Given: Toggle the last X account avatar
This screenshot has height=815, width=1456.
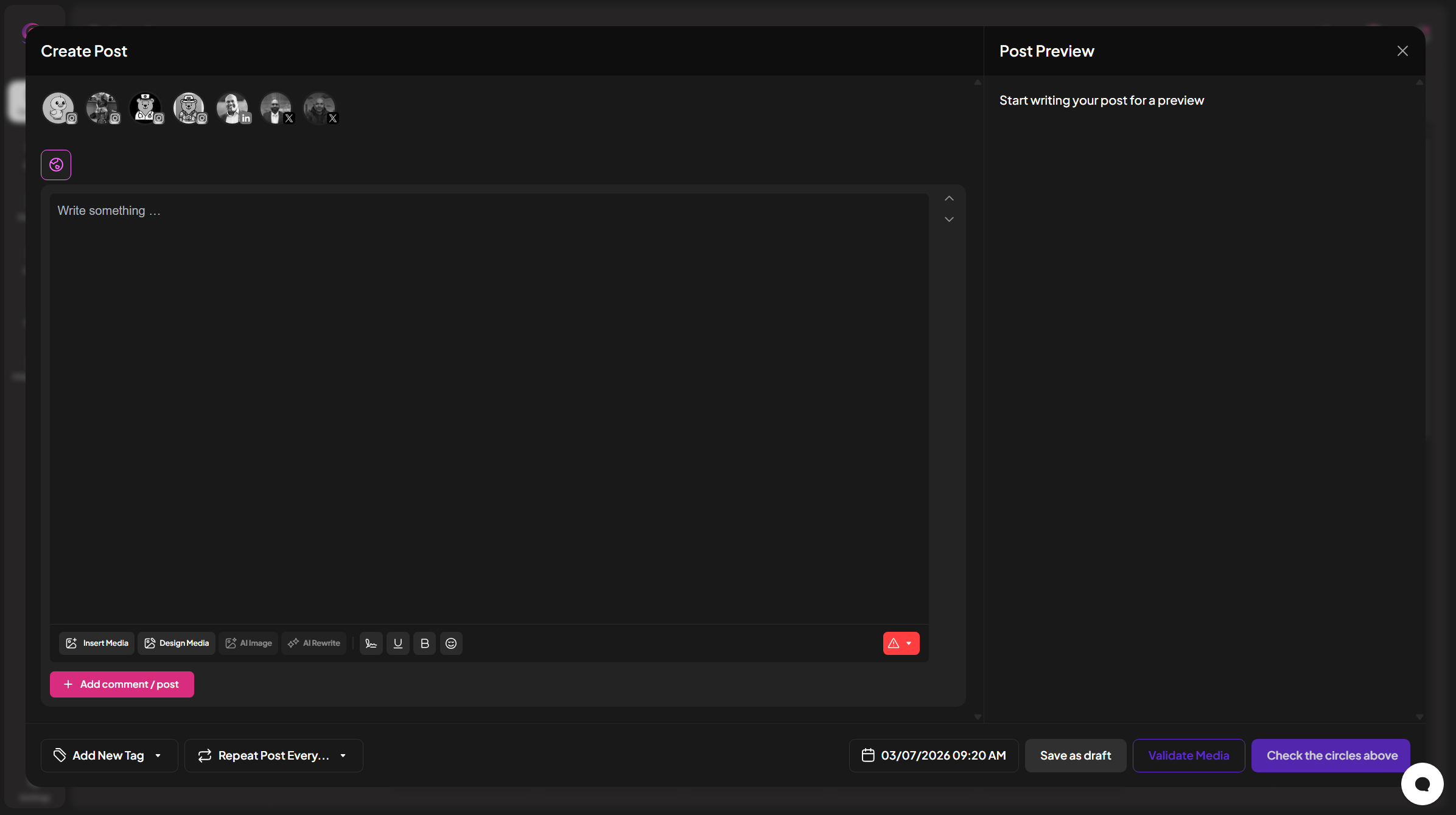Looking at the screenshot, I should click(320, 108).
